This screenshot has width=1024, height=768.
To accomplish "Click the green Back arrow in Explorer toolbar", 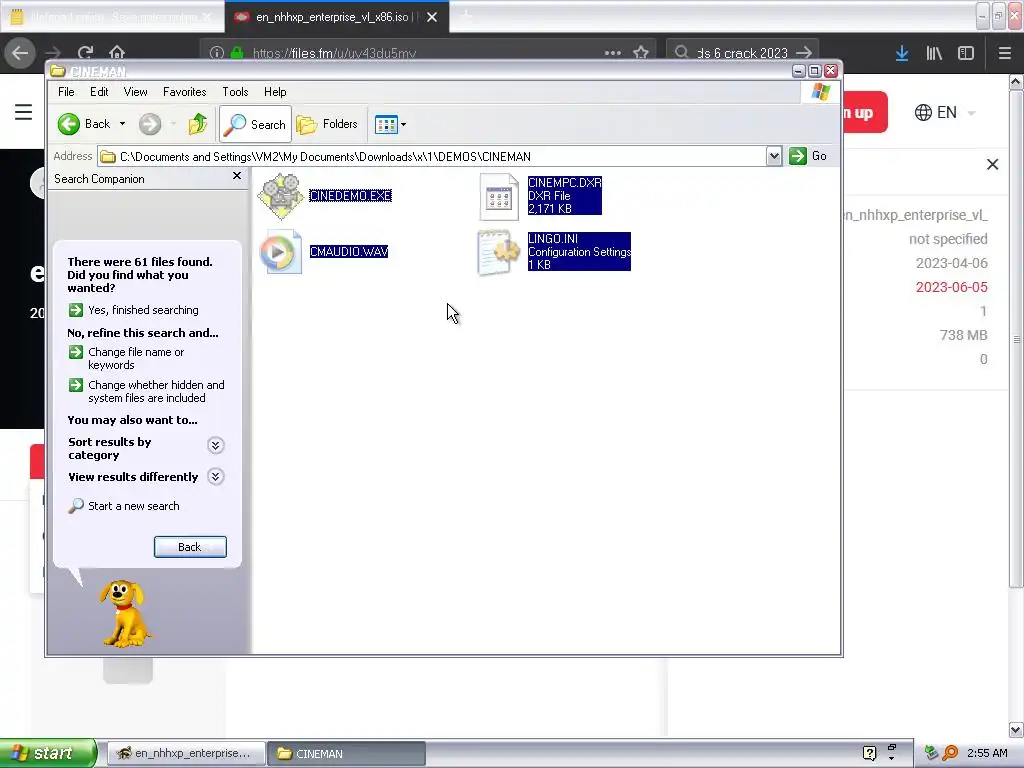I will pyautogui.click(x=69, y=124).
